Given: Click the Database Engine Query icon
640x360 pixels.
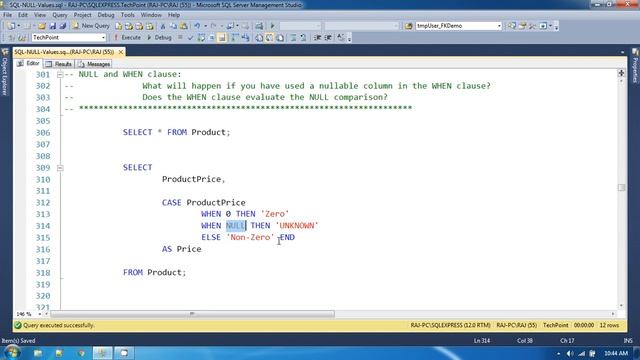Looking at the screenshot, I should pos(118,26).
